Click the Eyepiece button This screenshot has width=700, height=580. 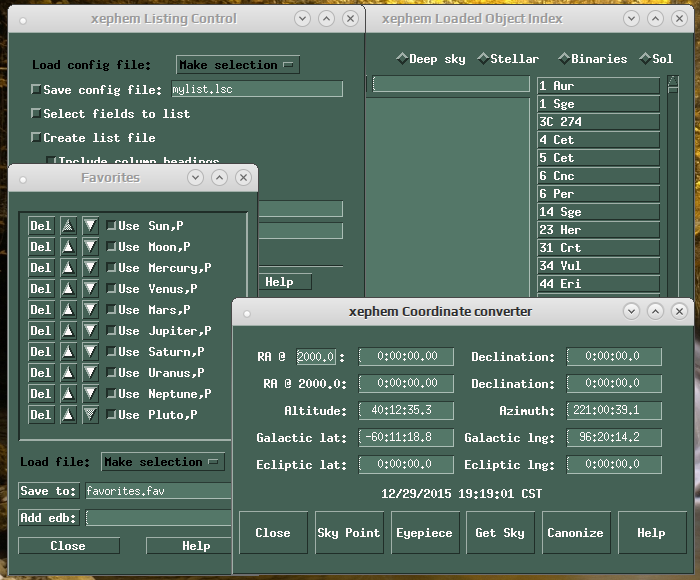coord(425,533)
